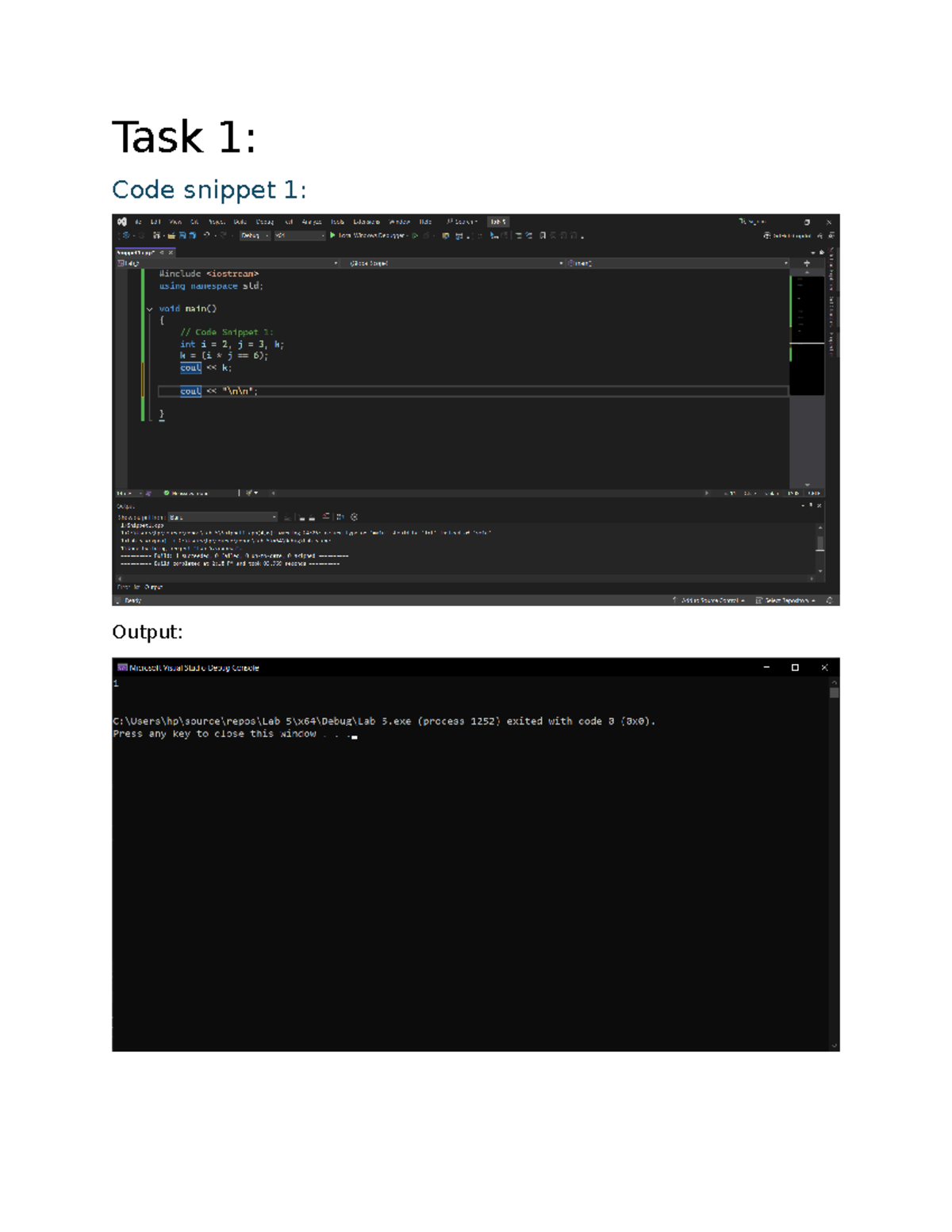This screenshot has height=1232, width=952.
Task: Click notification bell in the status bar
Action: 830,601
